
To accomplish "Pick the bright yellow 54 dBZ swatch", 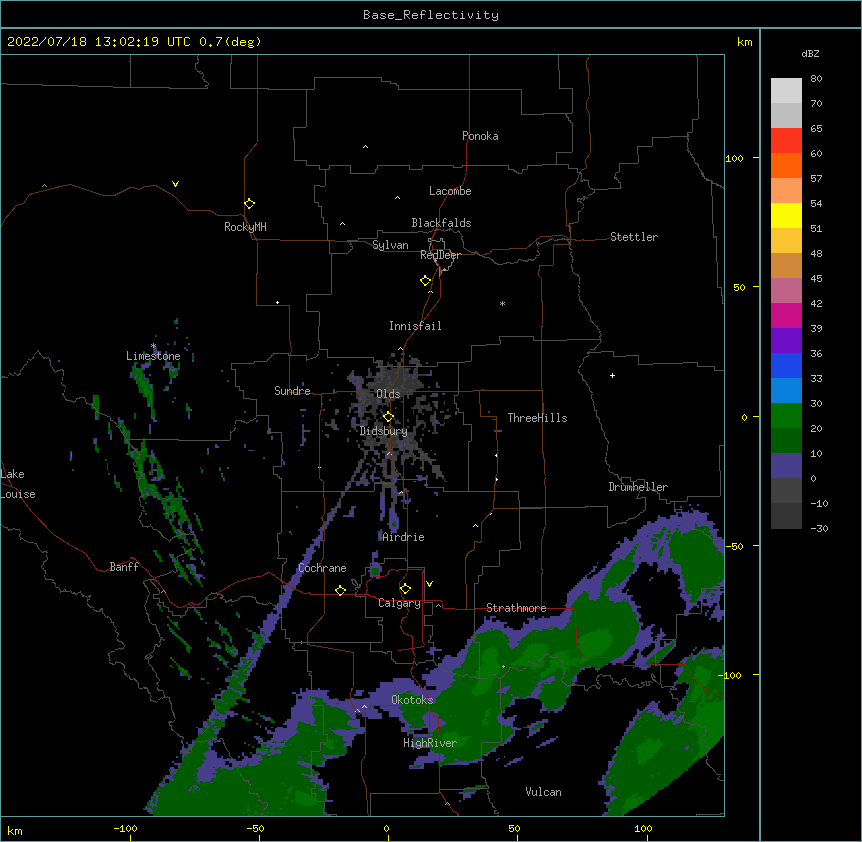I will coord(786,215).
